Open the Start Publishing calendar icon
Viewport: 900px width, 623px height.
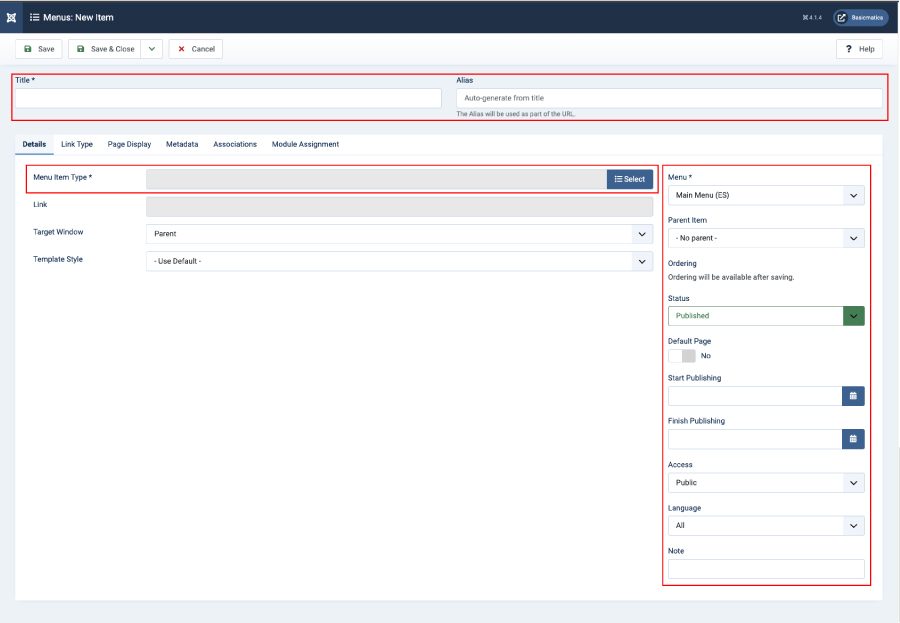[x=854, y=396]
